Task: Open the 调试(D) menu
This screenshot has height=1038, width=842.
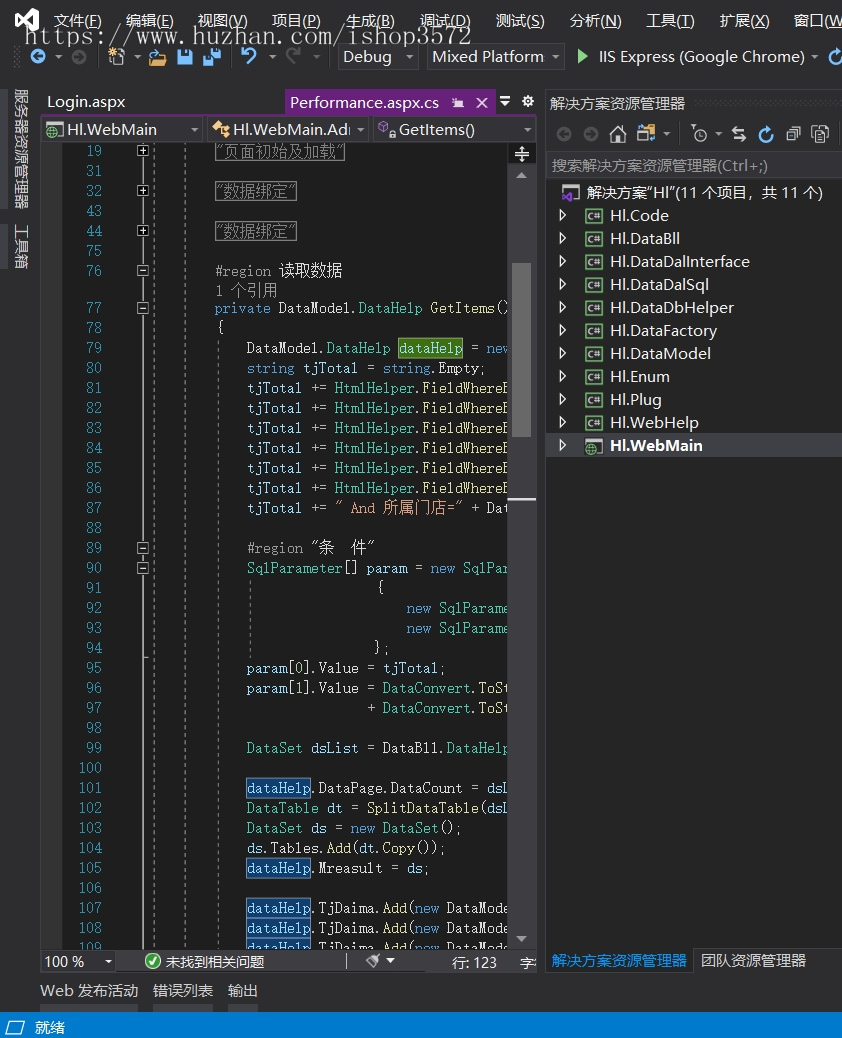Action: [445, 21]
